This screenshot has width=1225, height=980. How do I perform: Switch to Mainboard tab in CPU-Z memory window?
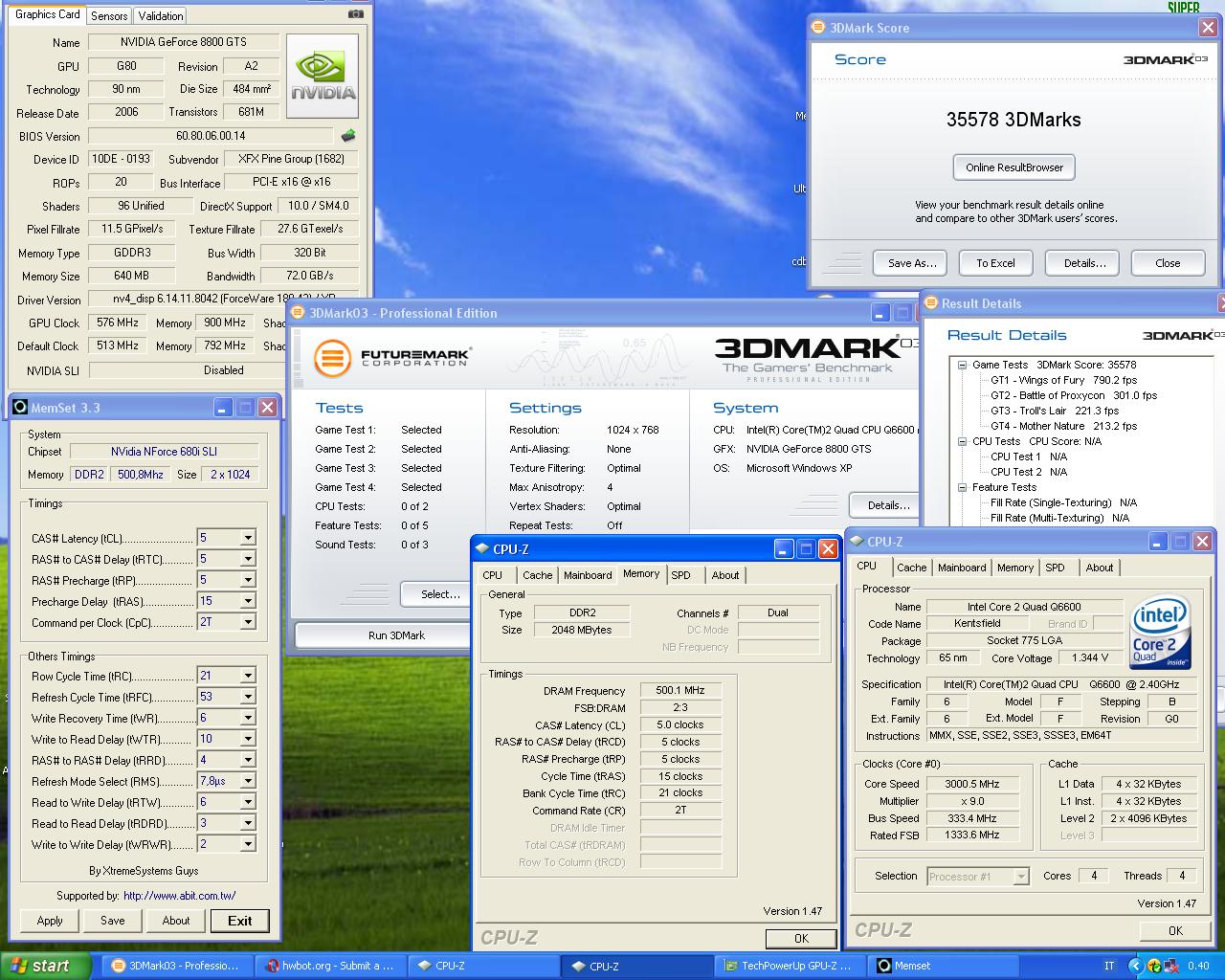point(588,575)
